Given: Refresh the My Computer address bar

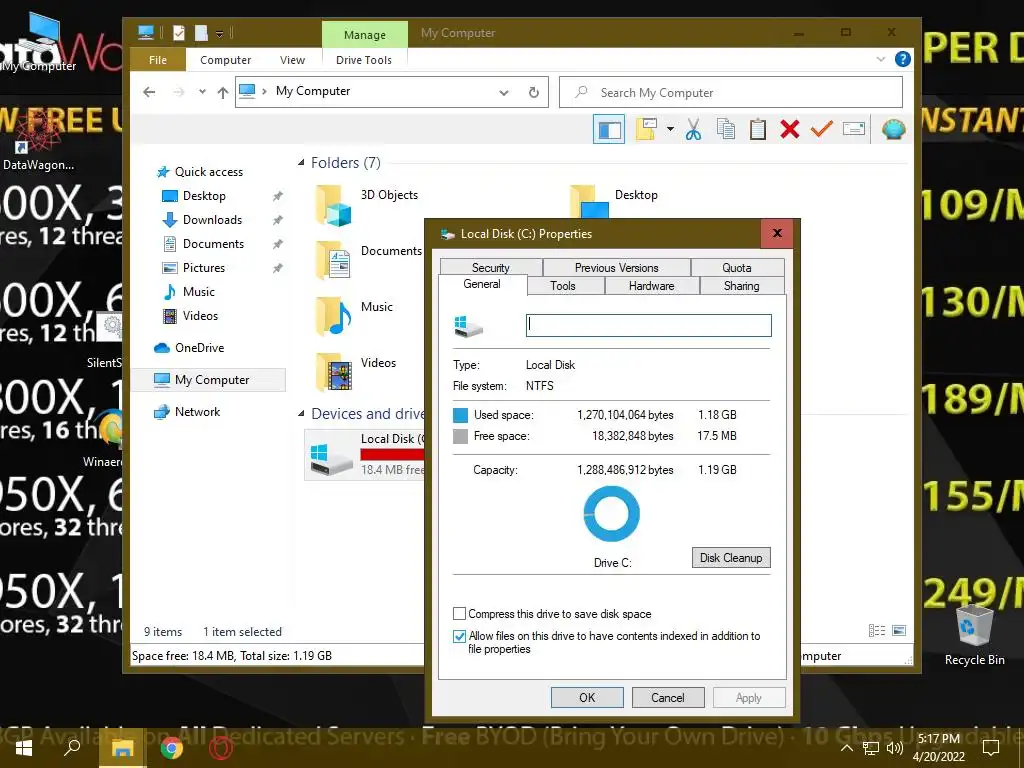Looking at the screenshot, I should 534,92.
